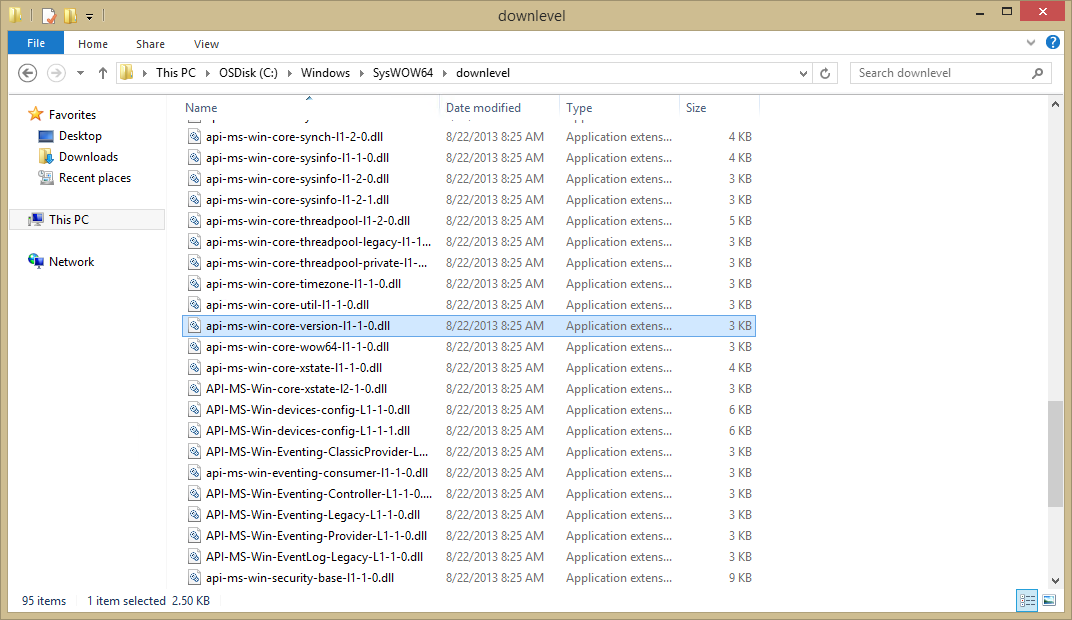The width and height of the screenshot is (1072, 620).
Task: Go back using the Back arrow
Action: (27, 73)
